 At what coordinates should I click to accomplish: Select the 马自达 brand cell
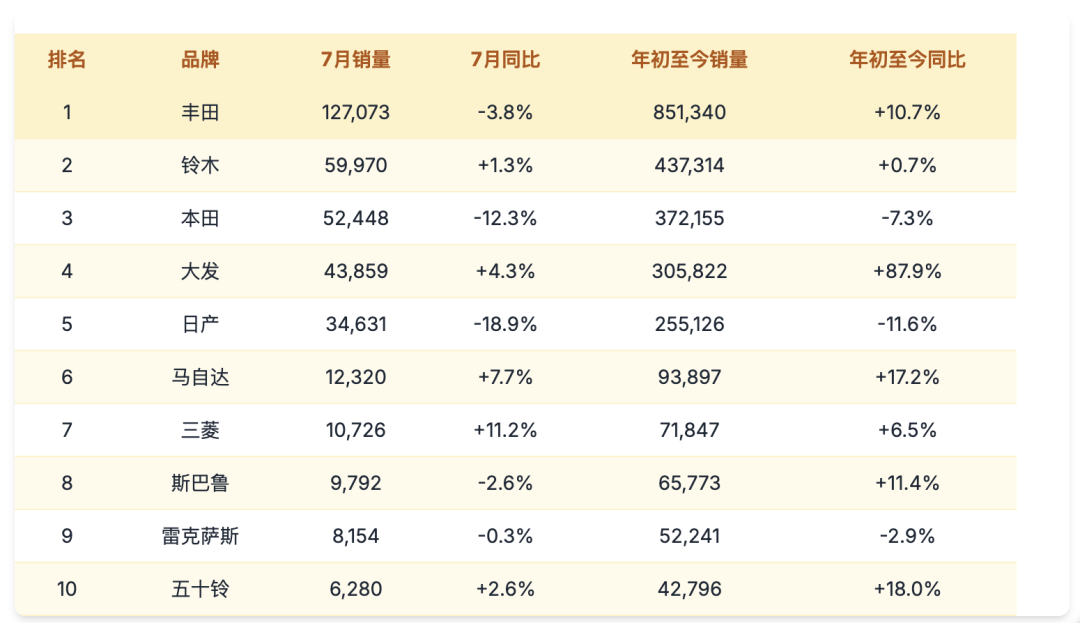tap(200, 378)
